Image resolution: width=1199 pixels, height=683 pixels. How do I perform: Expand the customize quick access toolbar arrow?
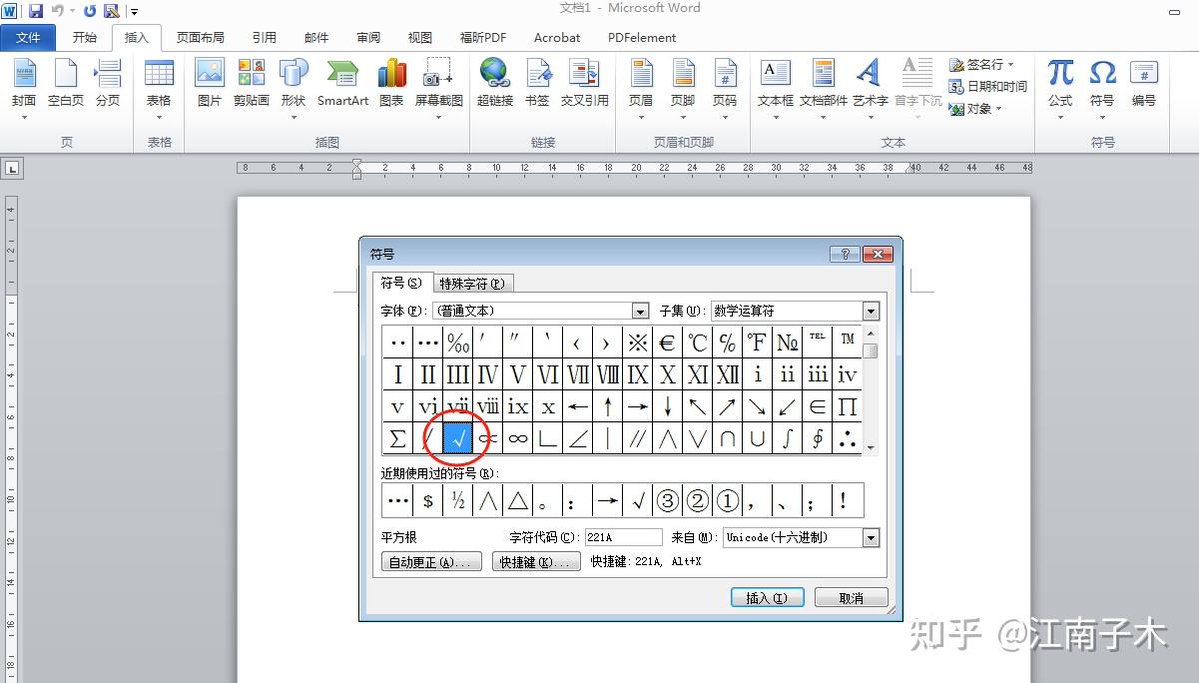(135, 11)
